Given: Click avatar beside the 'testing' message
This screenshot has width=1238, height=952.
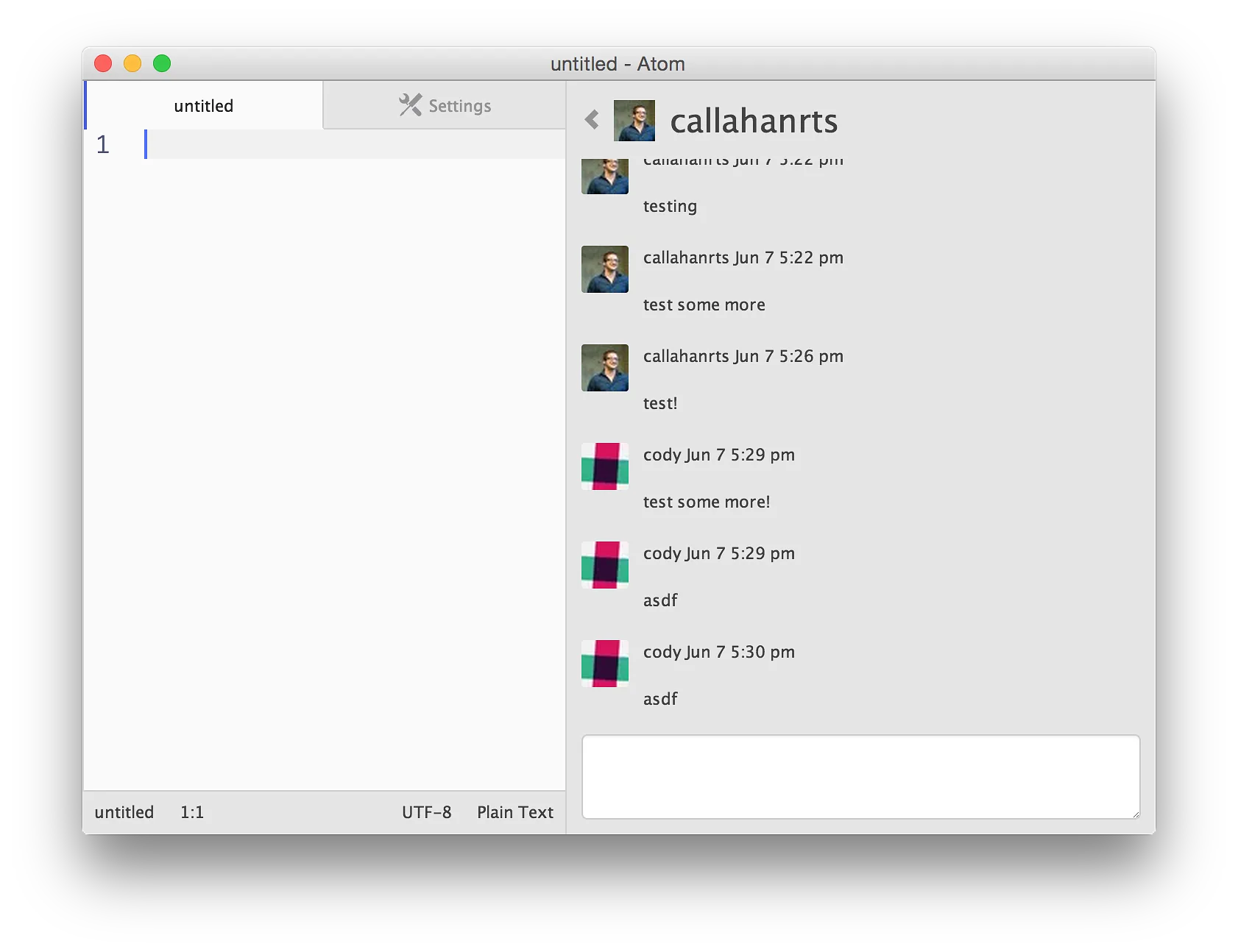Looking at the screenshot, I should pyautogui.click(x=605, y=177).
